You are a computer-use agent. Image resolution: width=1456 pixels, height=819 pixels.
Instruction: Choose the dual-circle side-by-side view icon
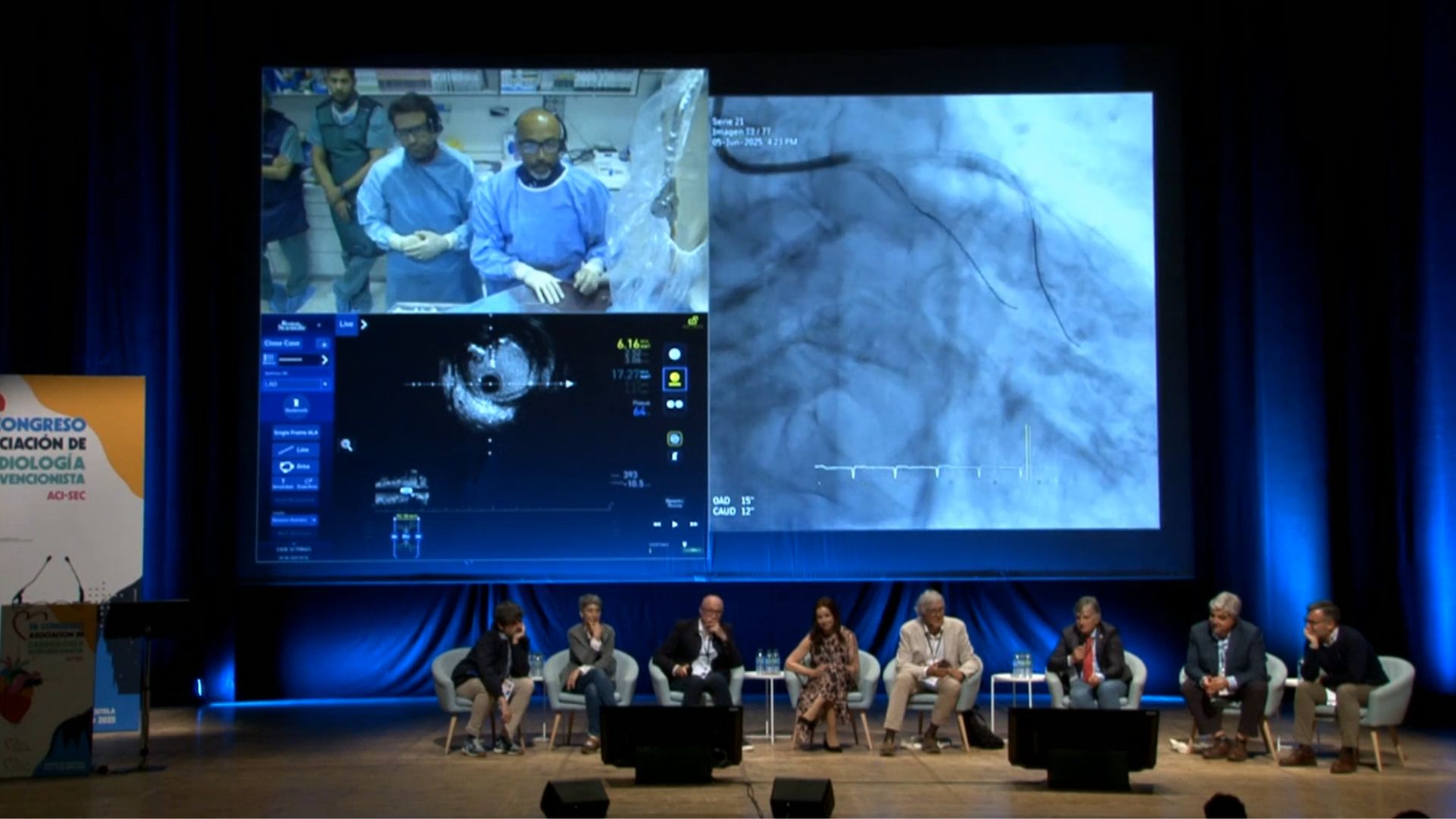click(x=674, y=404)
